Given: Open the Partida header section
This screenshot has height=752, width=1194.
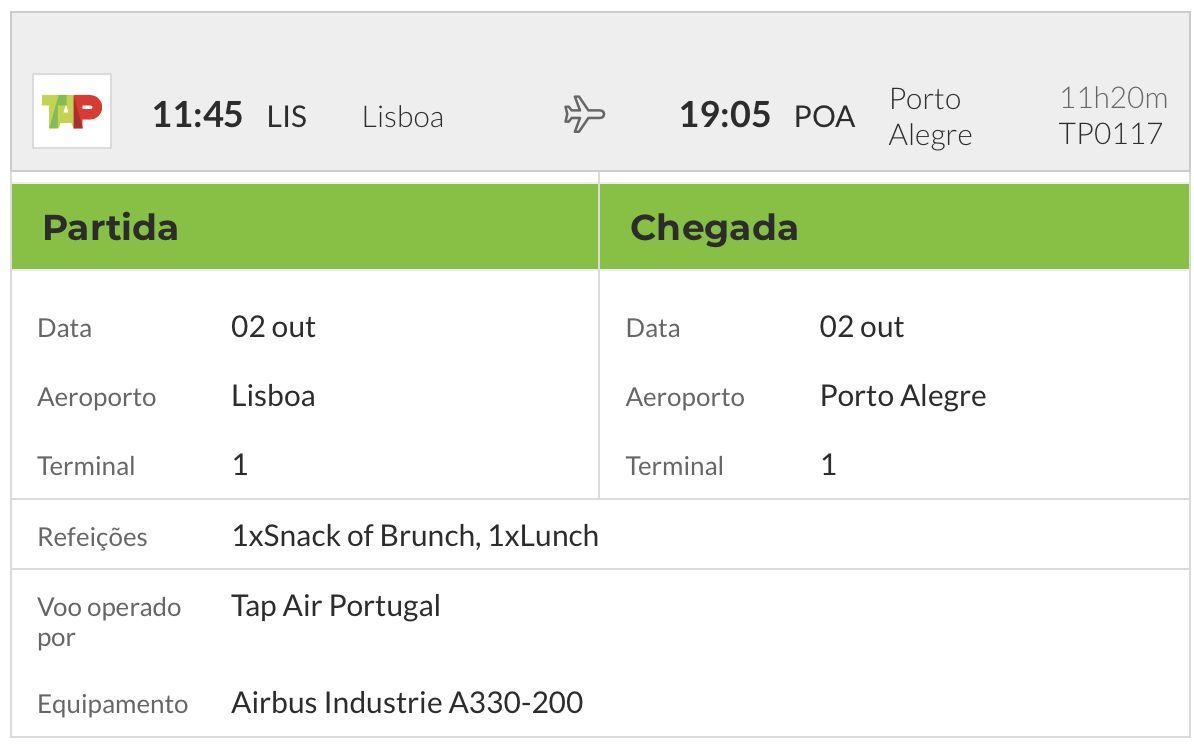Looking at the screenshot, I should (305, 227).
